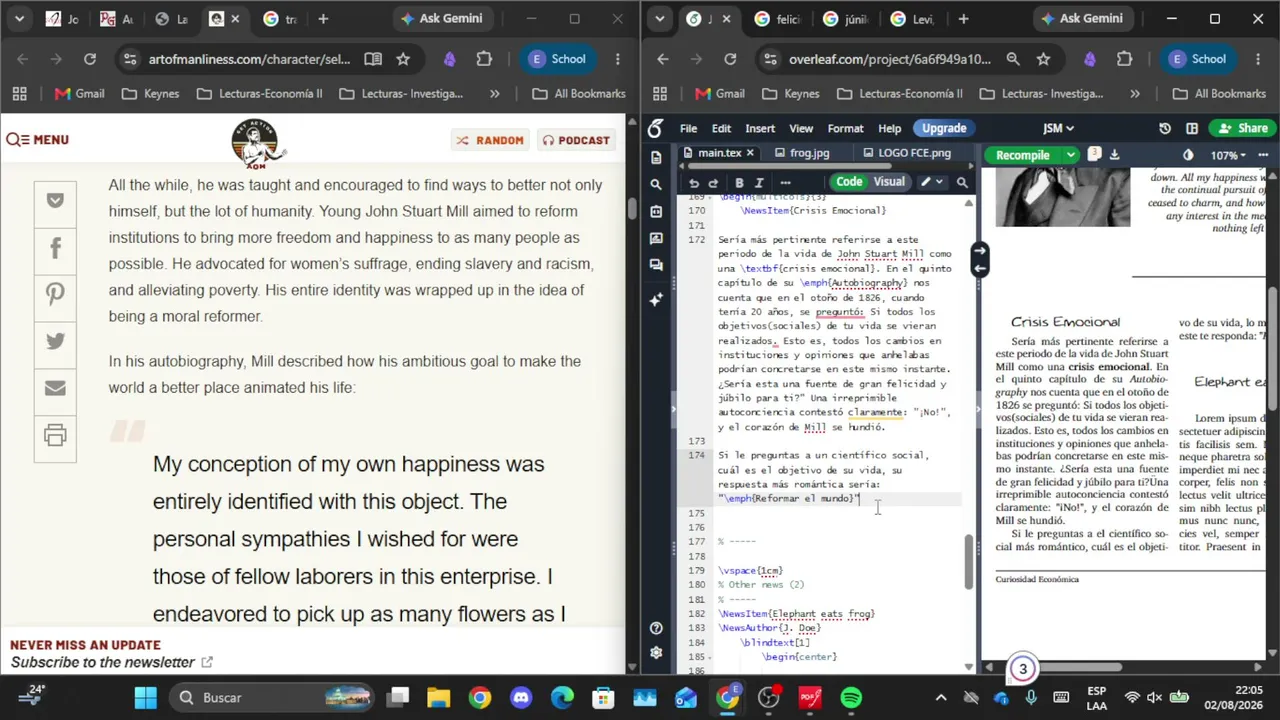Click the Overleaf Share button
1280x720 pixels.
[x=1241, y=128]
